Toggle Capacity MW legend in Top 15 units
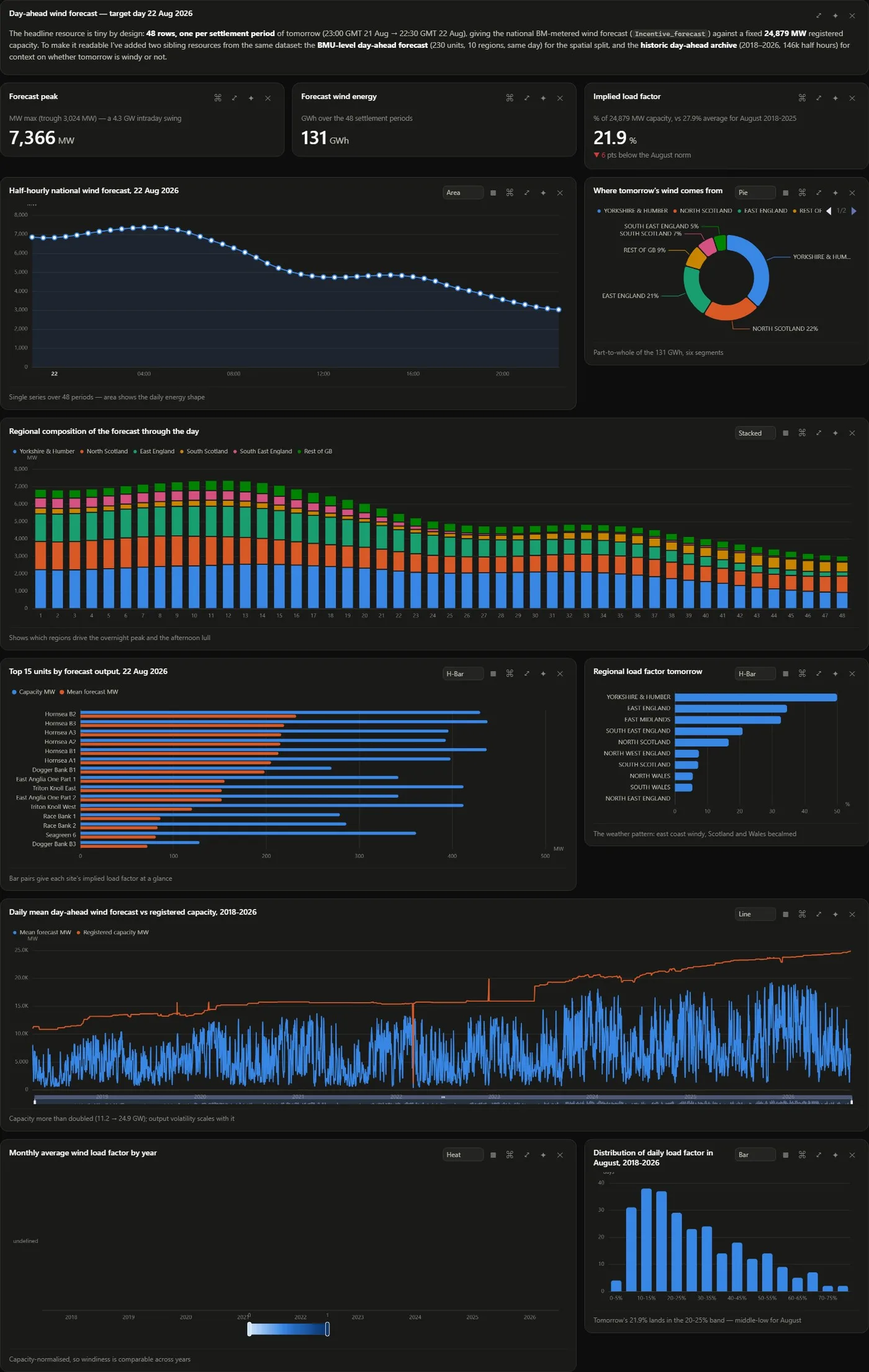This screenshot has width=869, height=1372. (34, 692)
